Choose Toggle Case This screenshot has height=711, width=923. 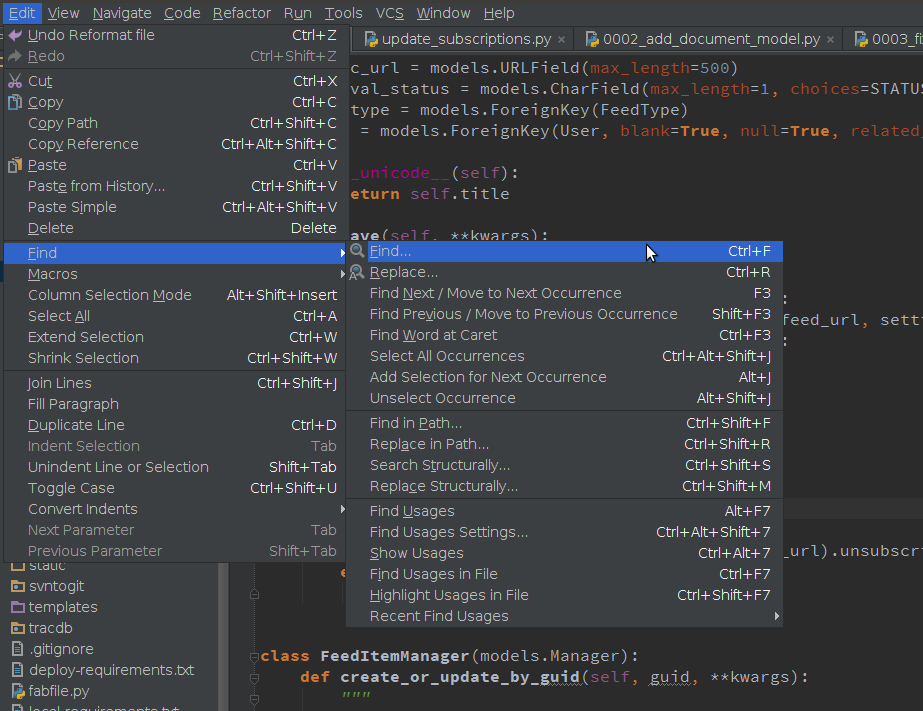(174, 489)
